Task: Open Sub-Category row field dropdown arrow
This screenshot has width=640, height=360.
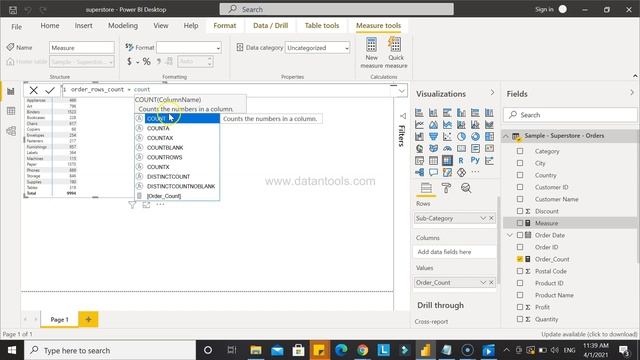Action: tap(483, 218)
